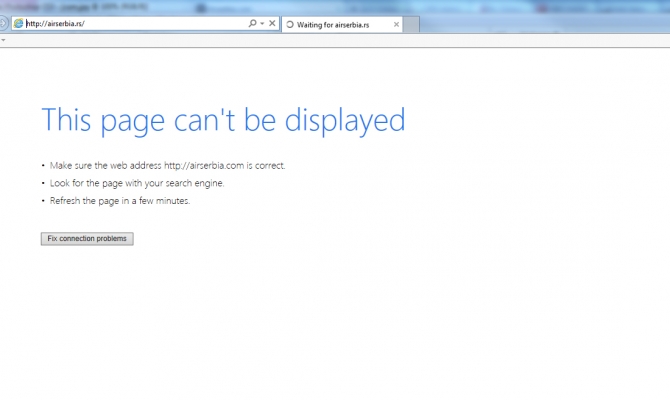Click the 'Look for the page with your search engine' line
Viewport: 670px width, 400px height.
(137, 183)
